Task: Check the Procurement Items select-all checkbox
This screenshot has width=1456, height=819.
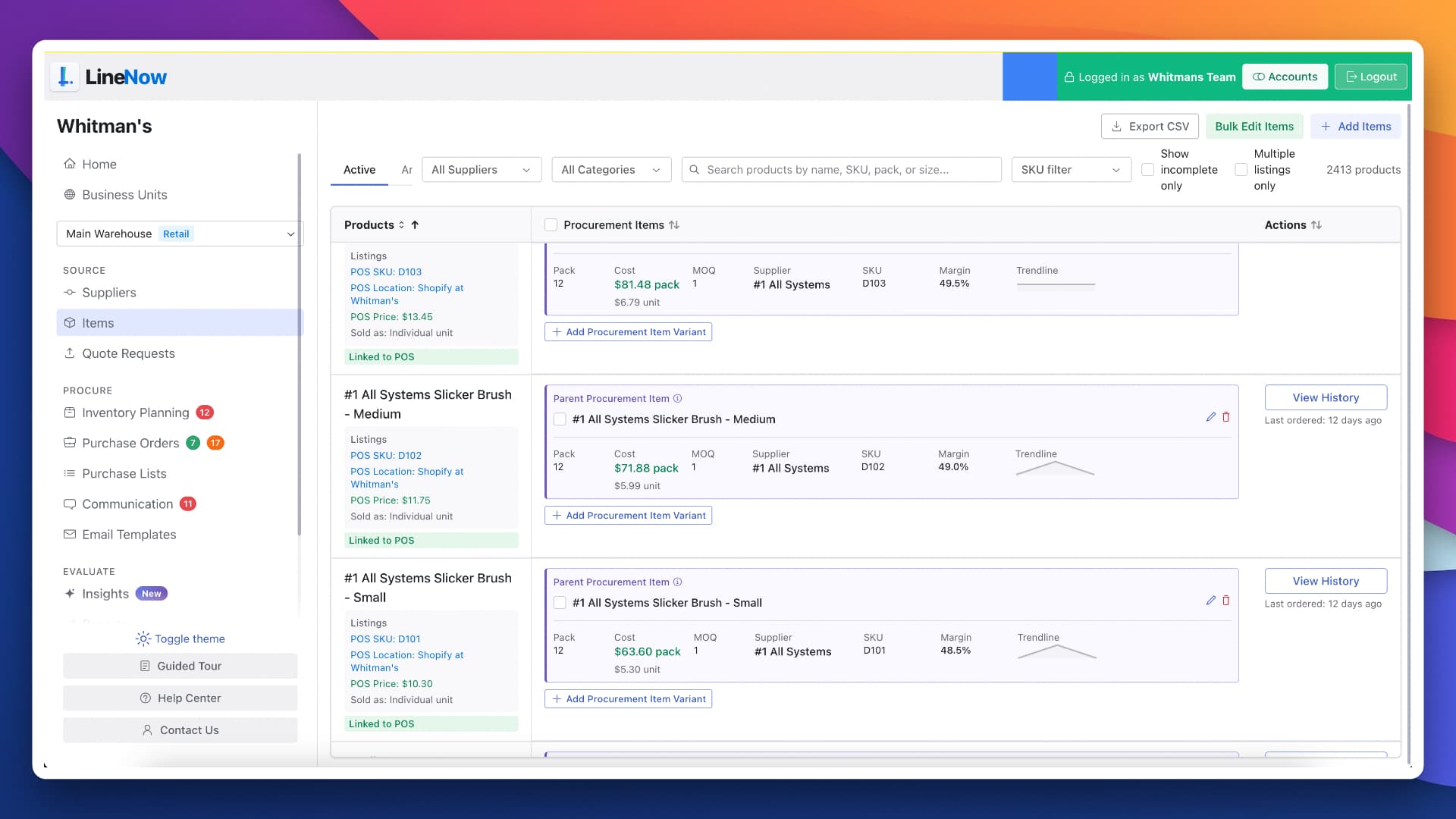Action: coord(551,225)
